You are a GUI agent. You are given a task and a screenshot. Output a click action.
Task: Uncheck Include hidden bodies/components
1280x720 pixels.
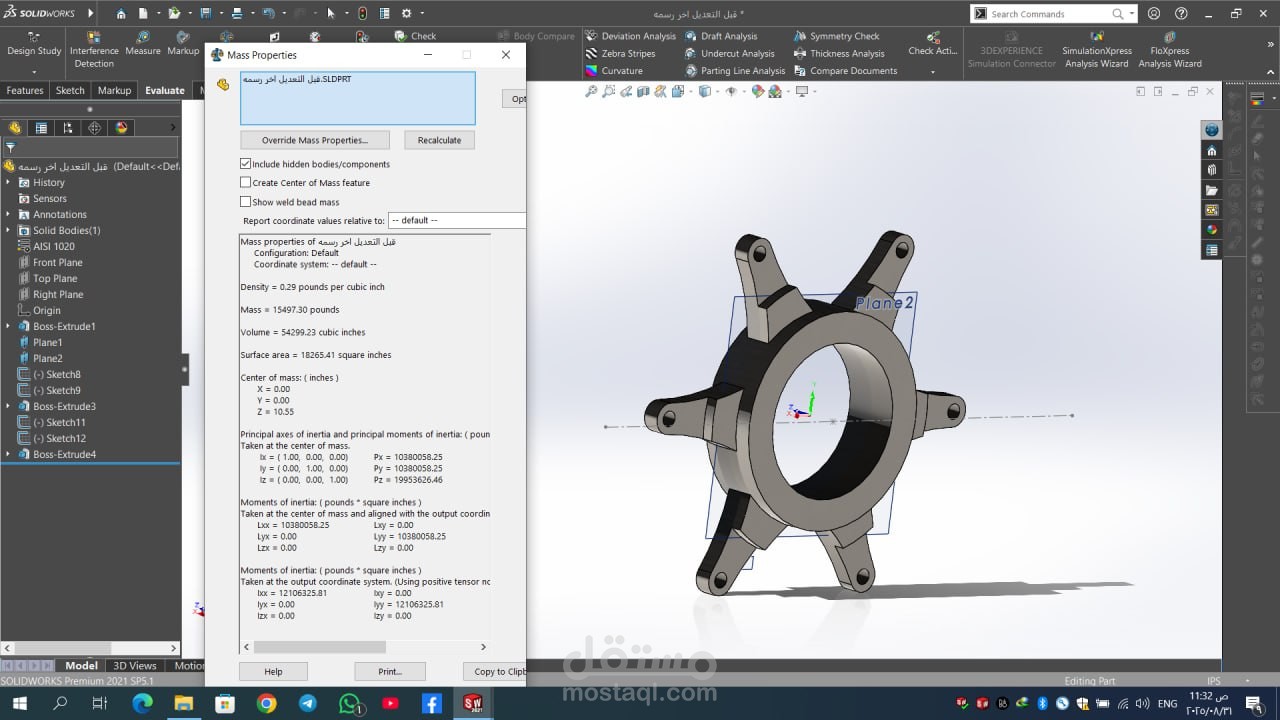tap(246, 164)
